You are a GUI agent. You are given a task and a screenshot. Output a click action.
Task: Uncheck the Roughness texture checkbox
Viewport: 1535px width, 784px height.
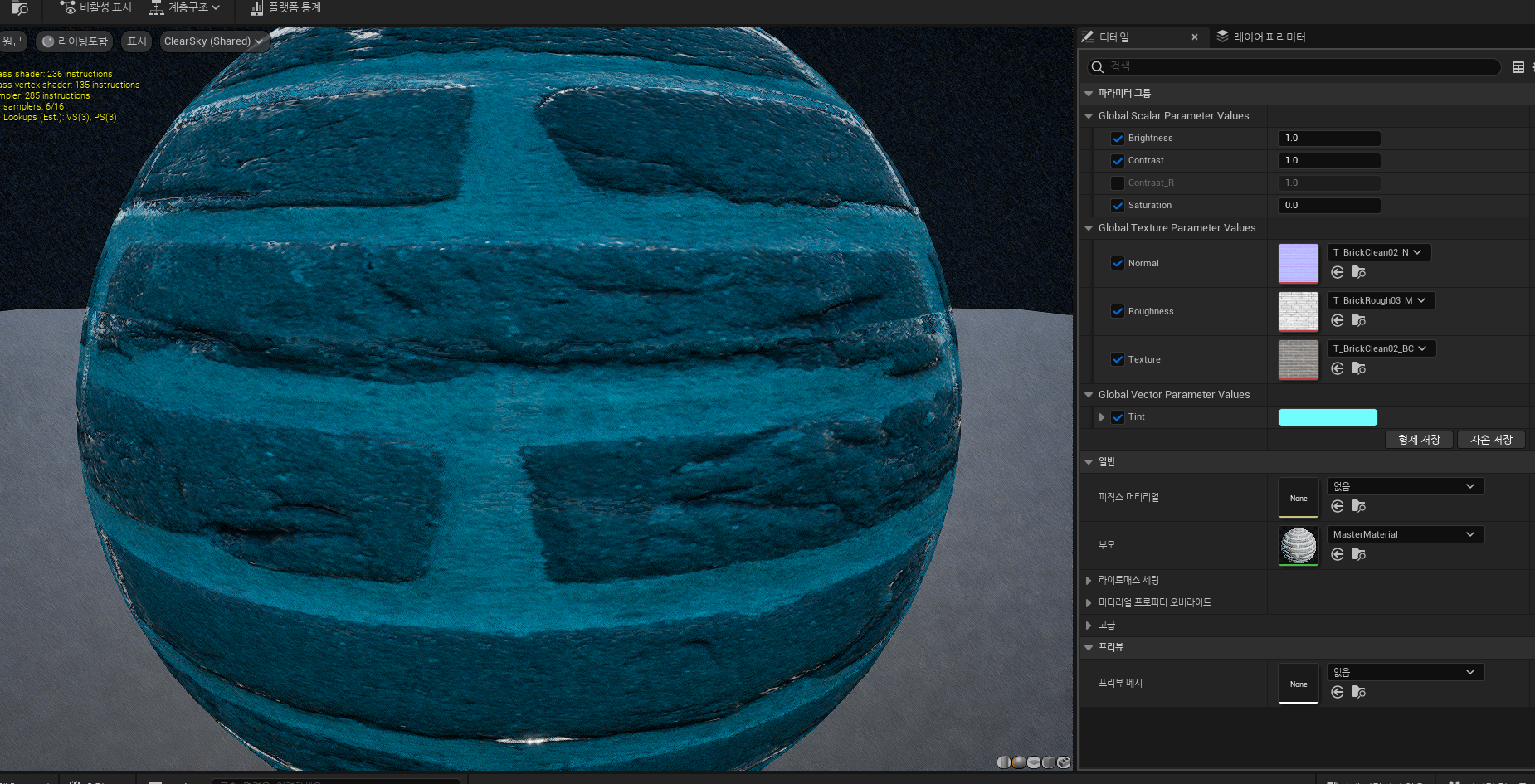1118,311
